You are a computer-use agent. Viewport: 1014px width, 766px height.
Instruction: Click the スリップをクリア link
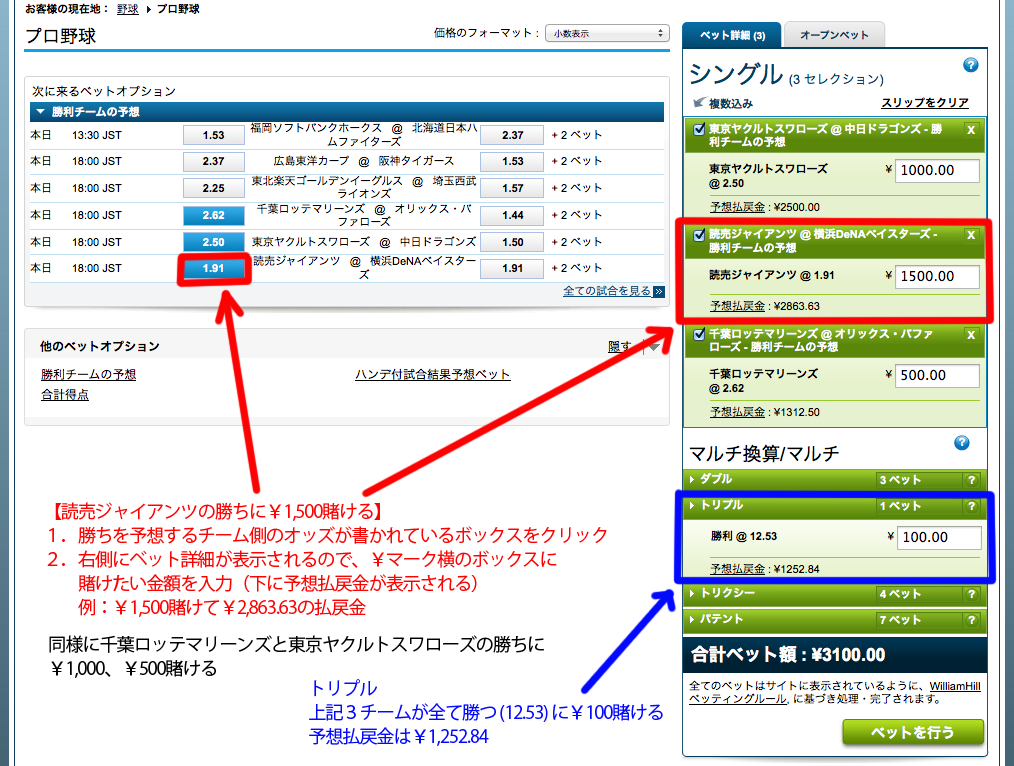pyautogui.click(x=924, y=103)
